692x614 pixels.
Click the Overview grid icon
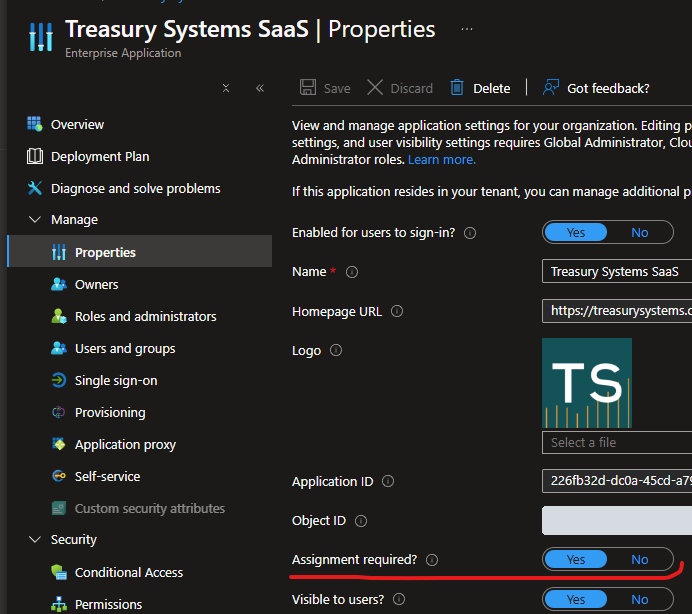(x=35, y=124)
